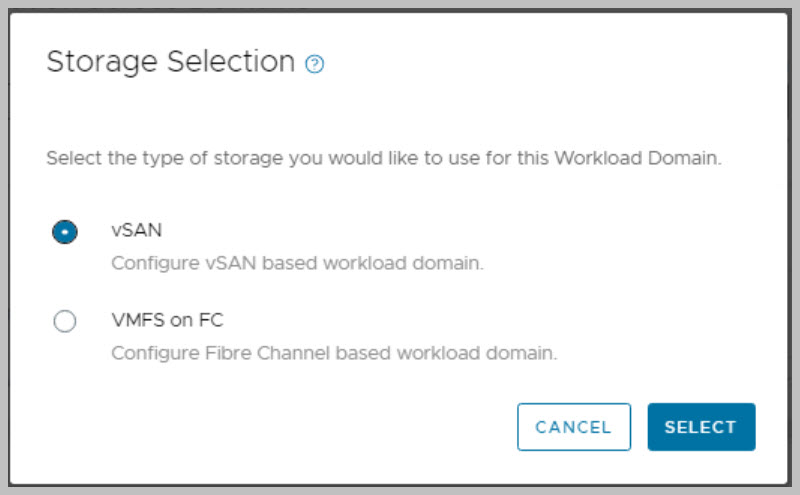
Task: Enable Fibre Channel storage via its radio circle
Action: pos(65,322)
